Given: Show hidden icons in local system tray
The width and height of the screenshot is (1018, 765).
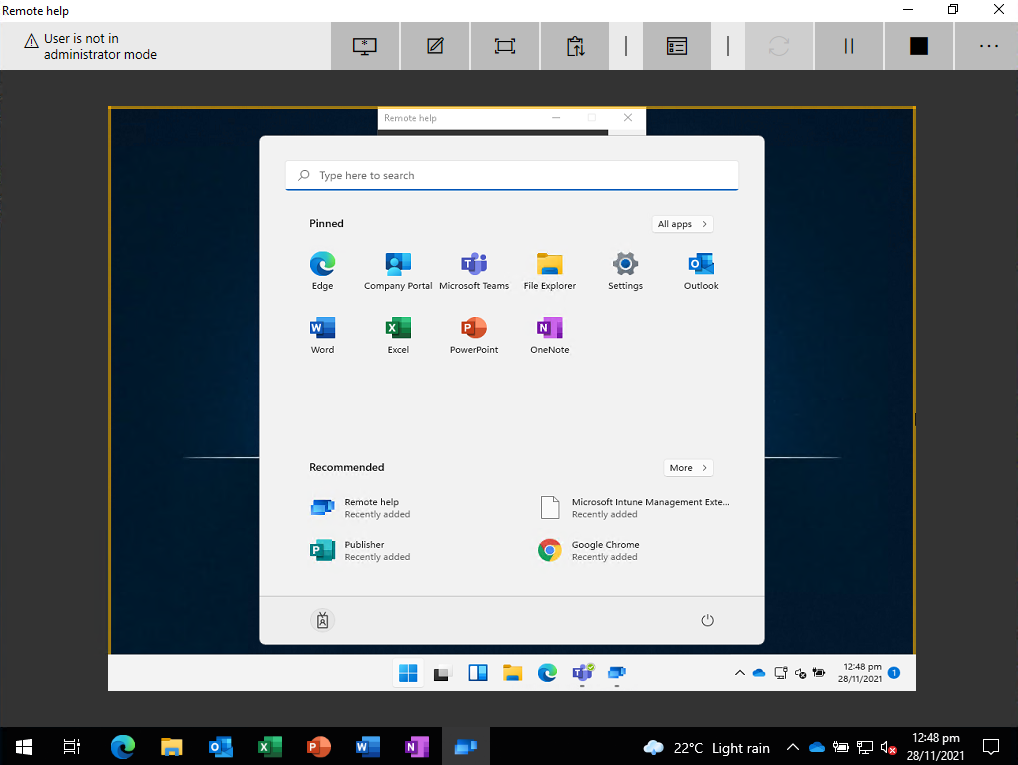Looking at the screenshot, I should click(x=793, y=747).
